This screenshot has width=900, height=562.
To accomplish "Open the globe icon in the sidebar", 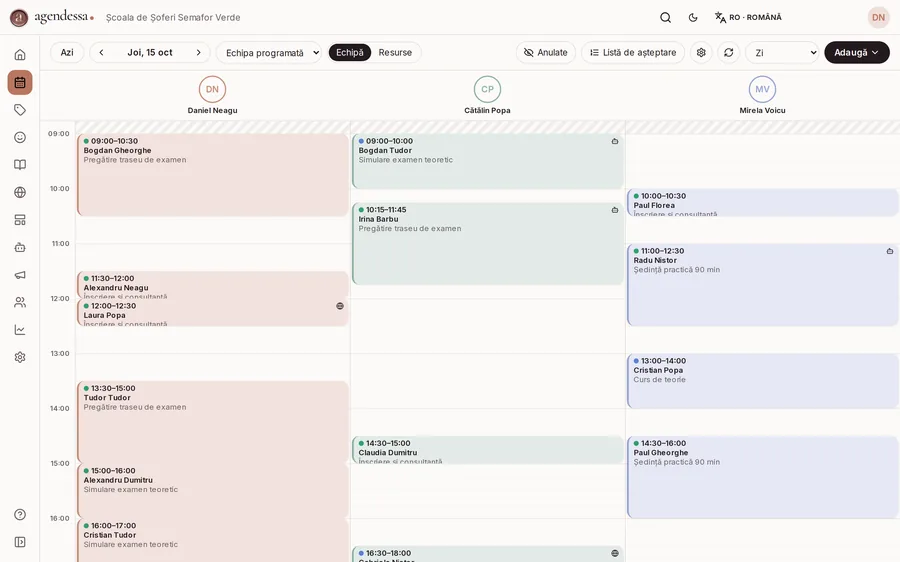I will [x=20, y=192].
